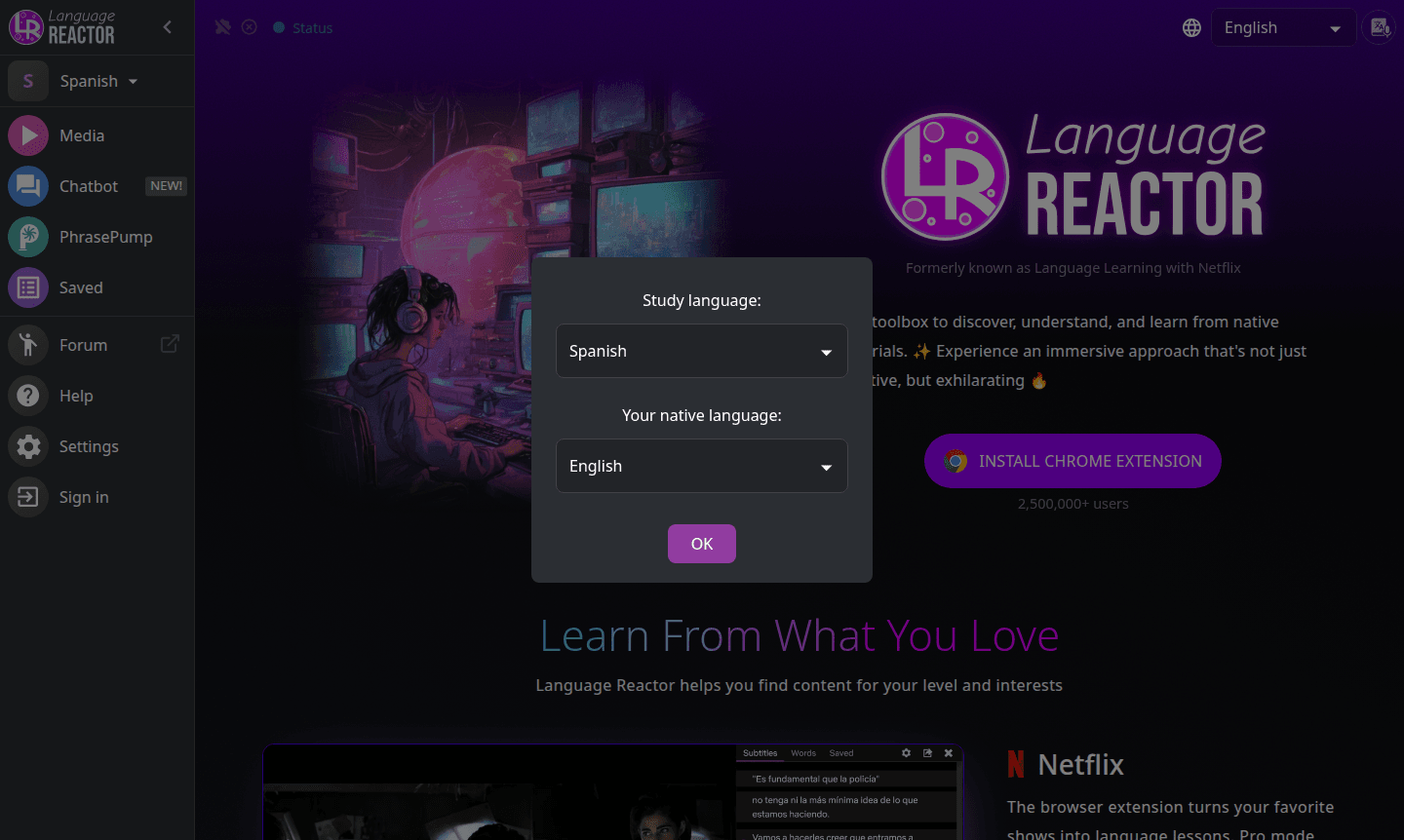Click the muted notifications bell icon
This screenshot has height=840, width=1404.
(x=222, y=27)
